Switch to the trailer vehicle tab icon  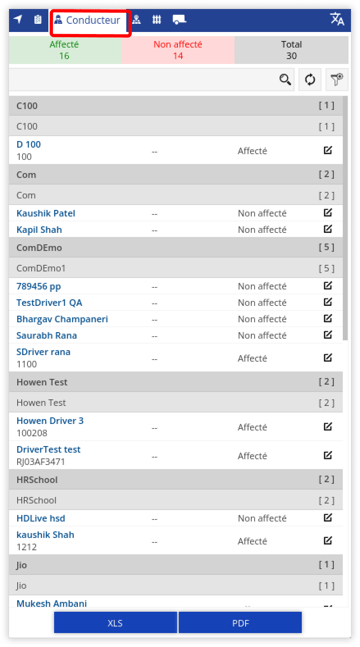point(179,19)
